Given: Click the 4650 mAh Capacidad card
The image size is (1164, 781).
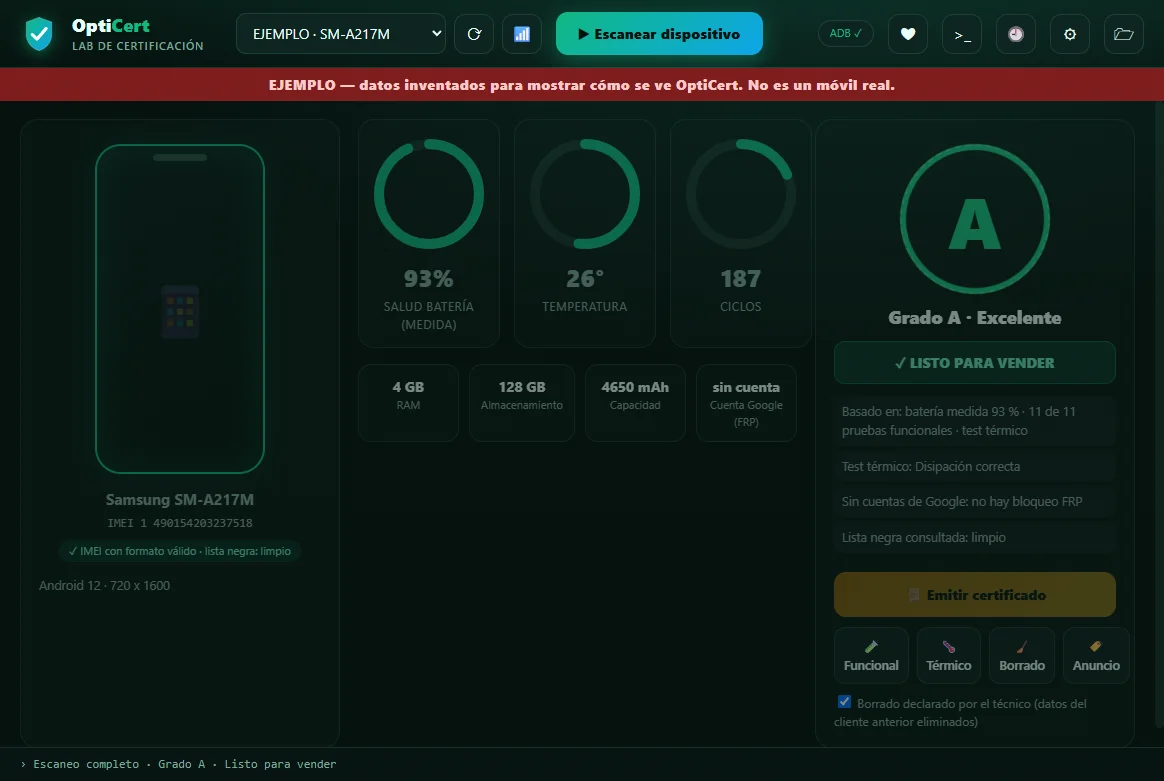Looking at the screenshot, I should [635, 403].
